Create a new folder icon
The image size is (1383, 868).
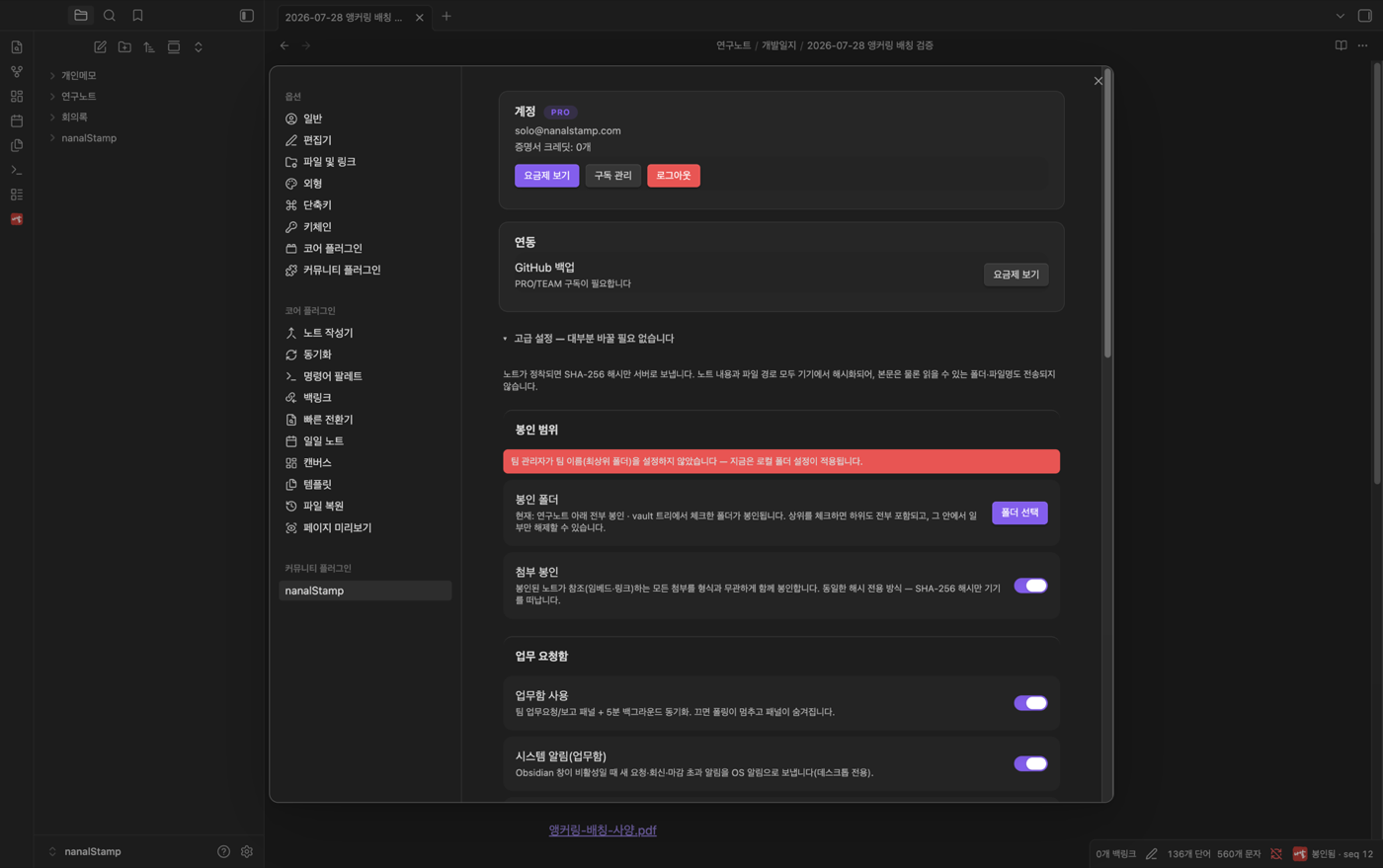tap(124, 47)
